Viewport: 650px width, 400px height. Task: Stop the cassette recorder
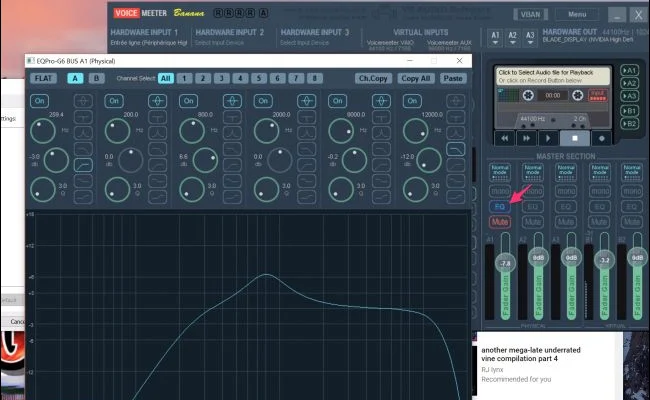pos(575,138)
